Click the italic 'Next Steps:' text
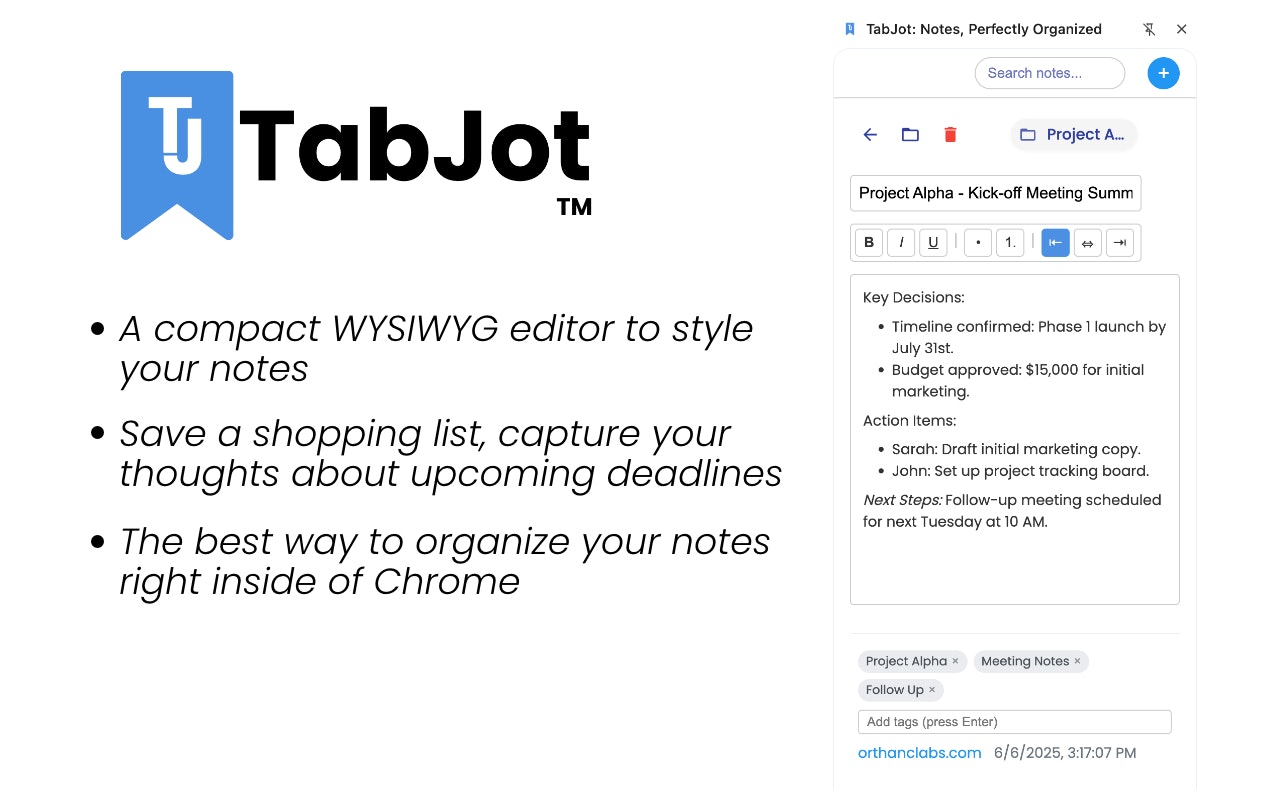1280x800 pixels. 902,500
